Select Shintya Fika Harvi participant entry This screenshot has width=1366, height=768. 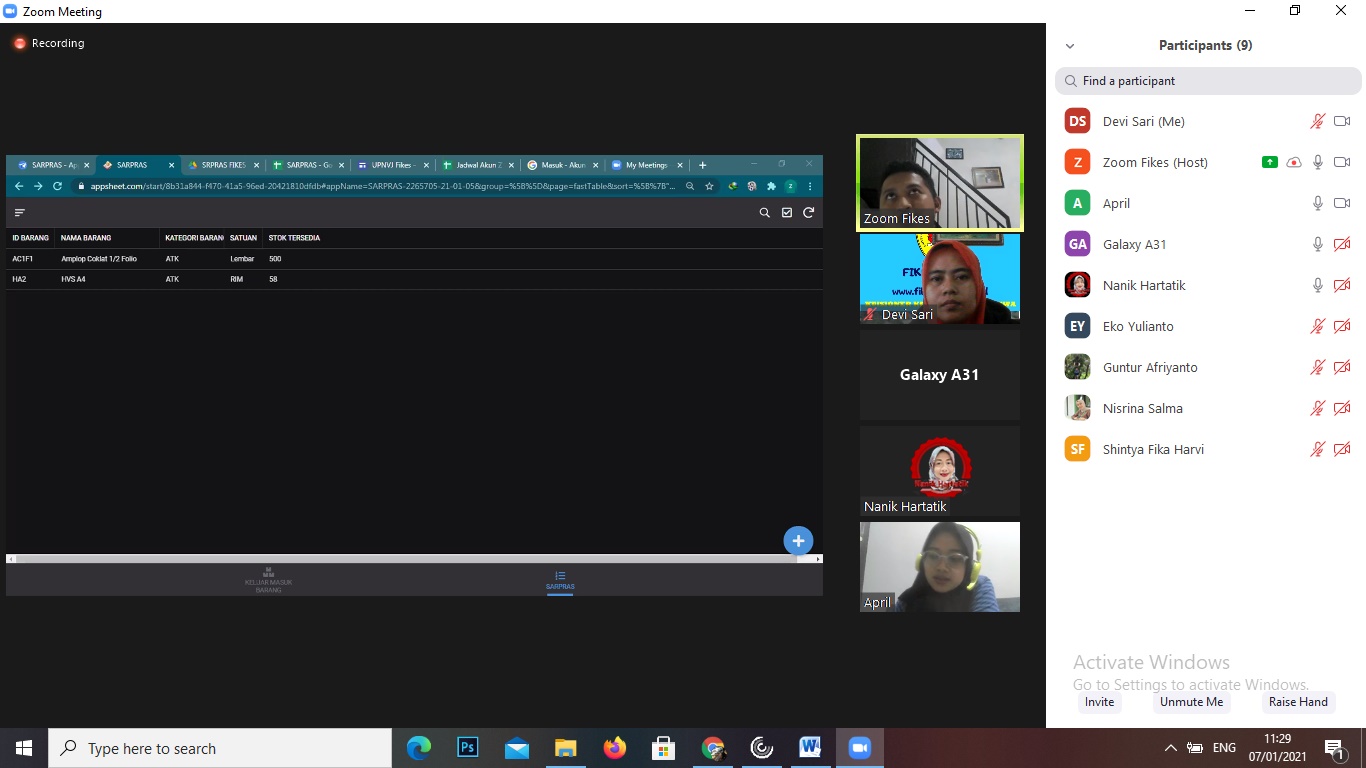pos(1152,449)
